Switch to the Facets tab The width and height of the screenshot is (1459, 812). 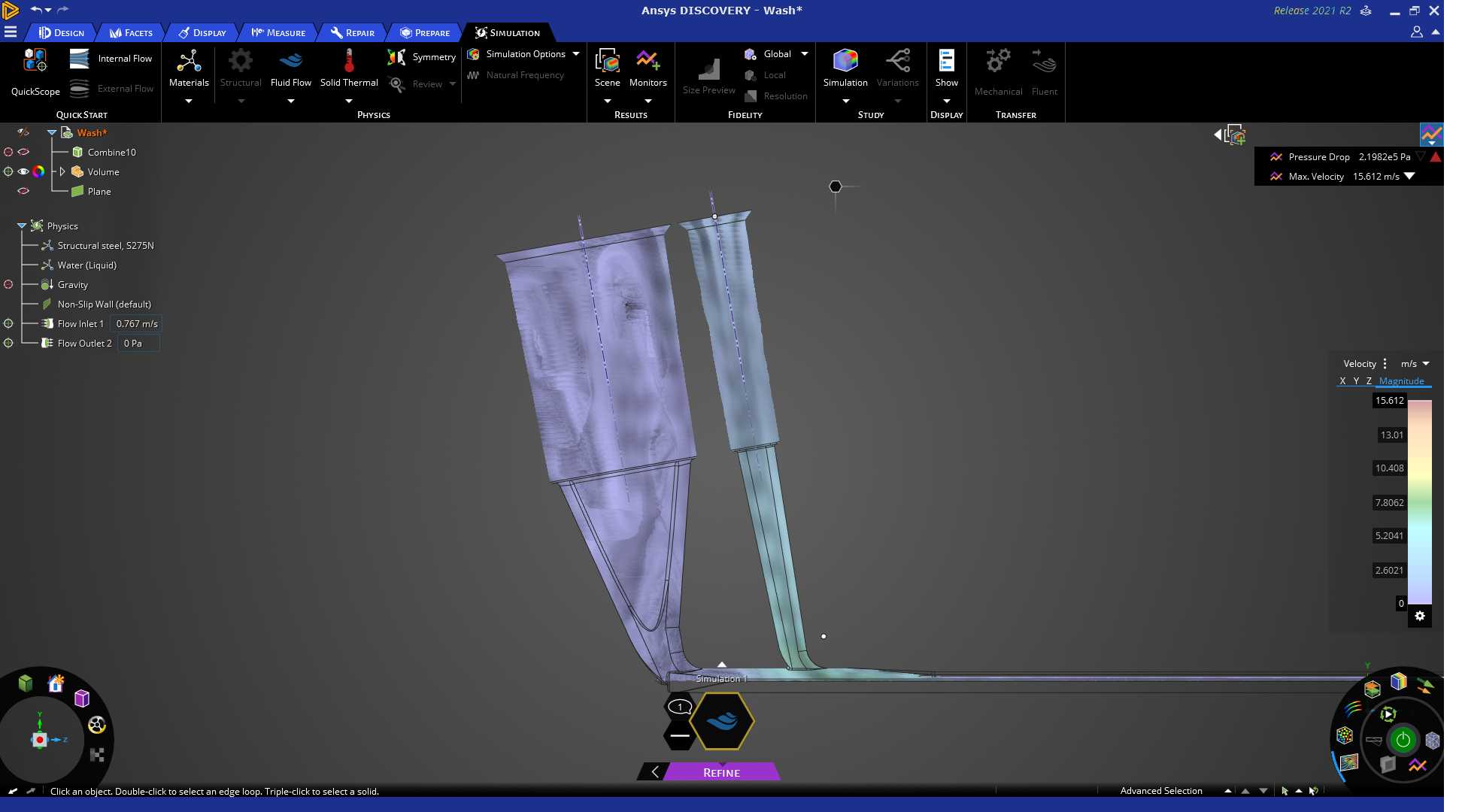click(131, 33)
